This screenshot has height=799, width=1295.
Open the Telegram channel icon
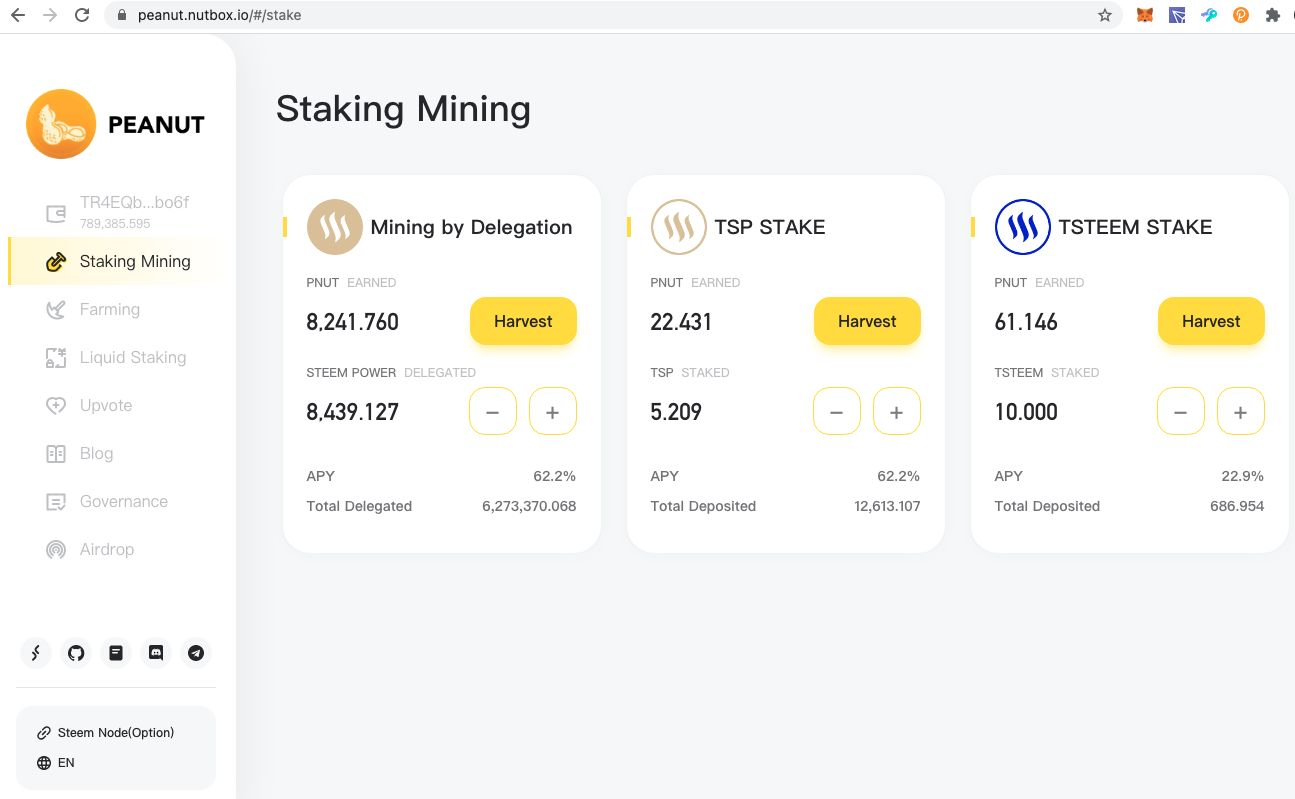[x=196, y=653]
